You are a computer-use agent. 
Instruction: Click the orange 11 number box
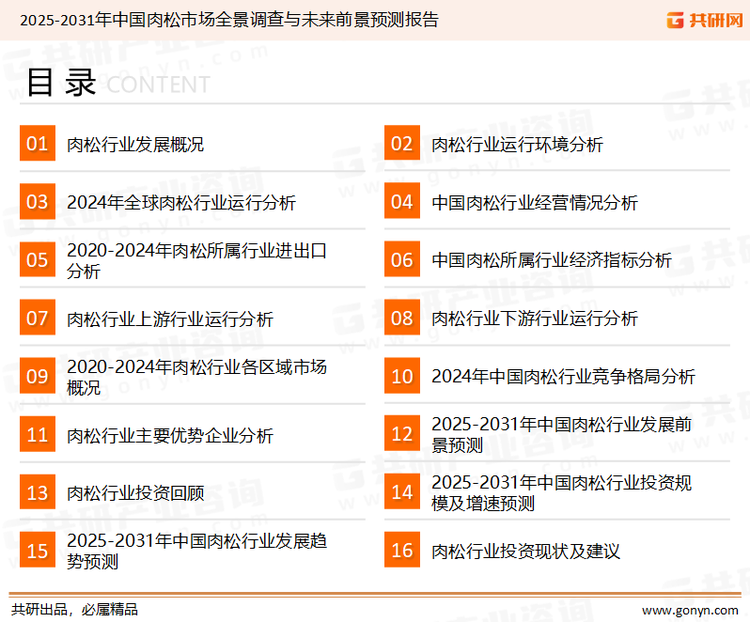(x=37, y=434)
